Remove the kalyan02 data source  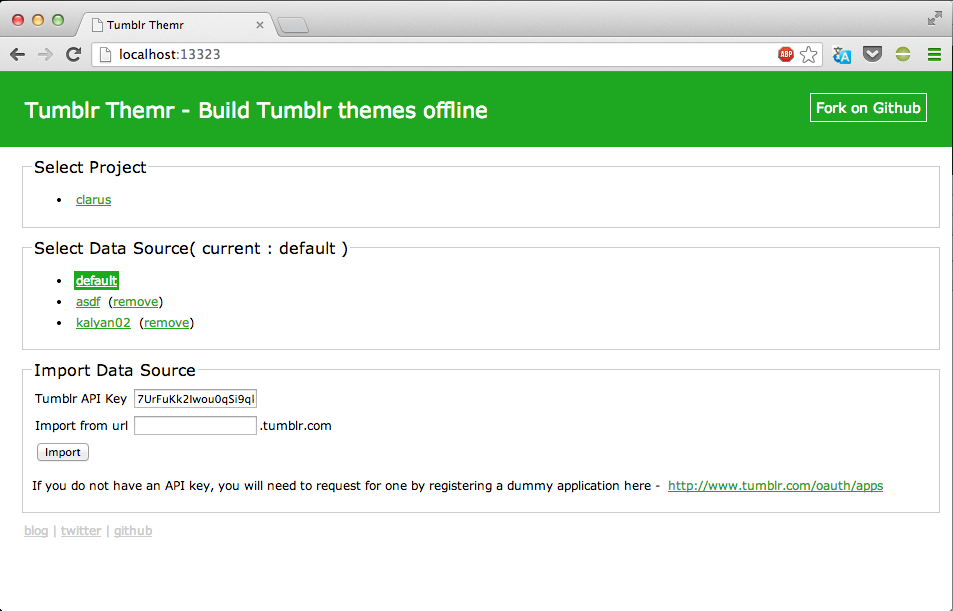click(x=167, y=322)
